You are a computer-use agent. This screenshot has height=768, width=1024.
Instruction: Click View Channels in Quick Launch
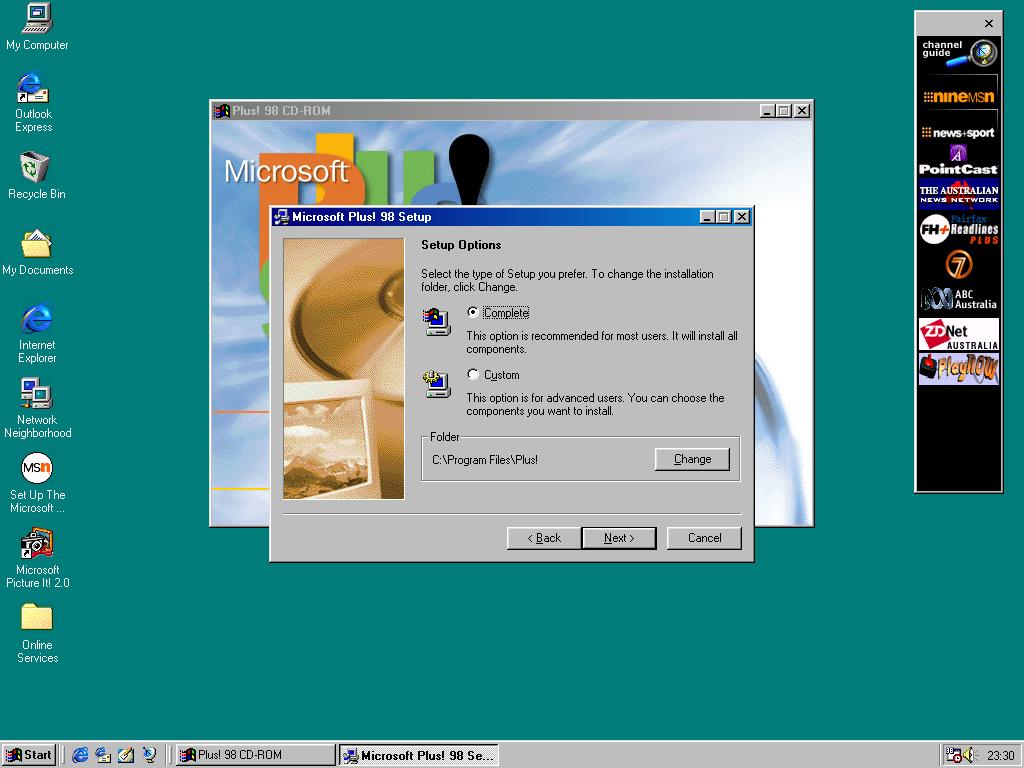[x=150, y=755]
